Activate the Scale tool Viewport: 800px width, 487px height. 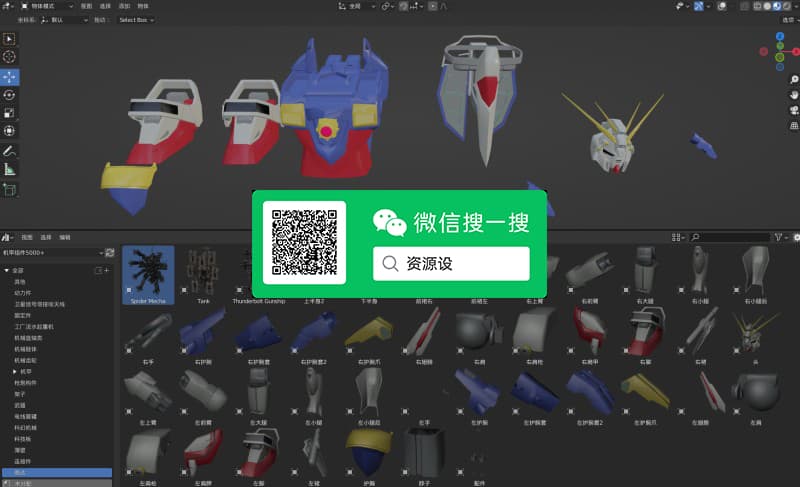click(x=9, y=113)
